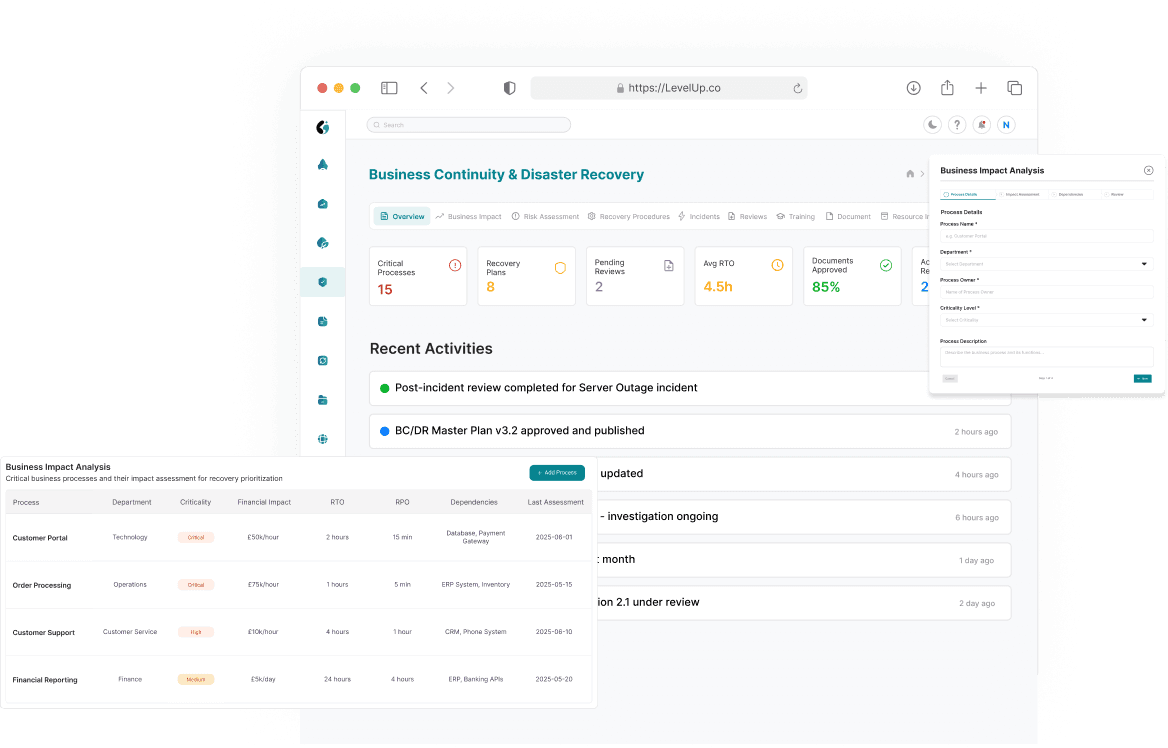The height and width of the screenshot is (748, 1168).
Task: Open the Risk Assessment tab
Action: (x=545, y=216)
